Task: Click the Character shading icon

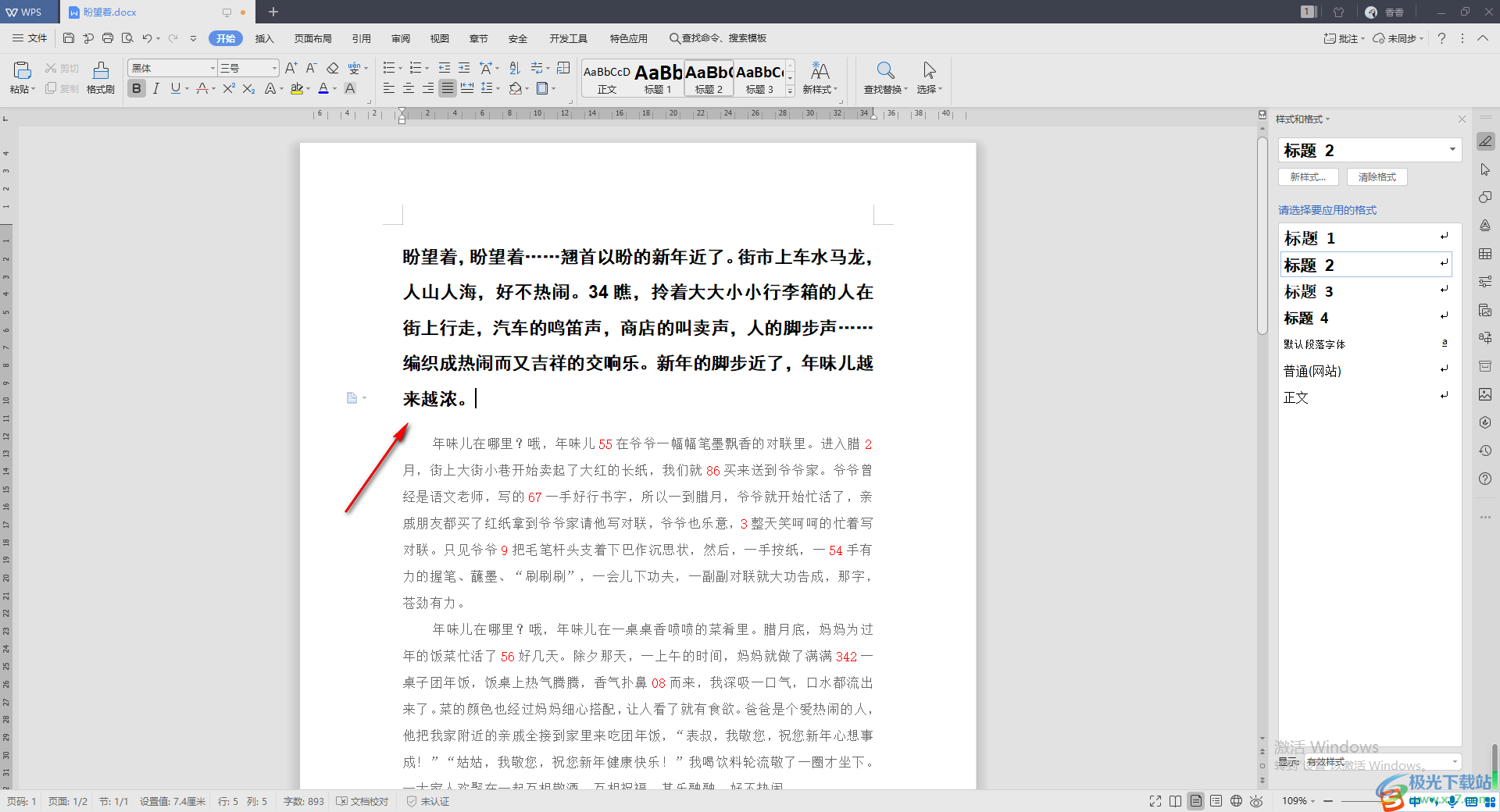Action: [350, 88]
